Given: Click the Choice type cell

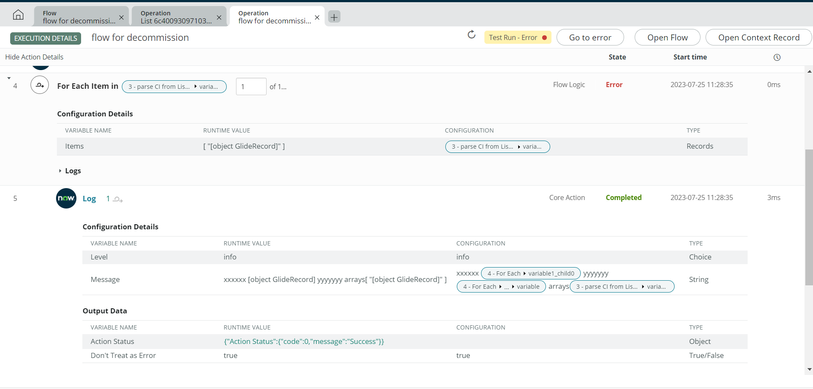Looking at the screenshot, I should coord(699,257).
